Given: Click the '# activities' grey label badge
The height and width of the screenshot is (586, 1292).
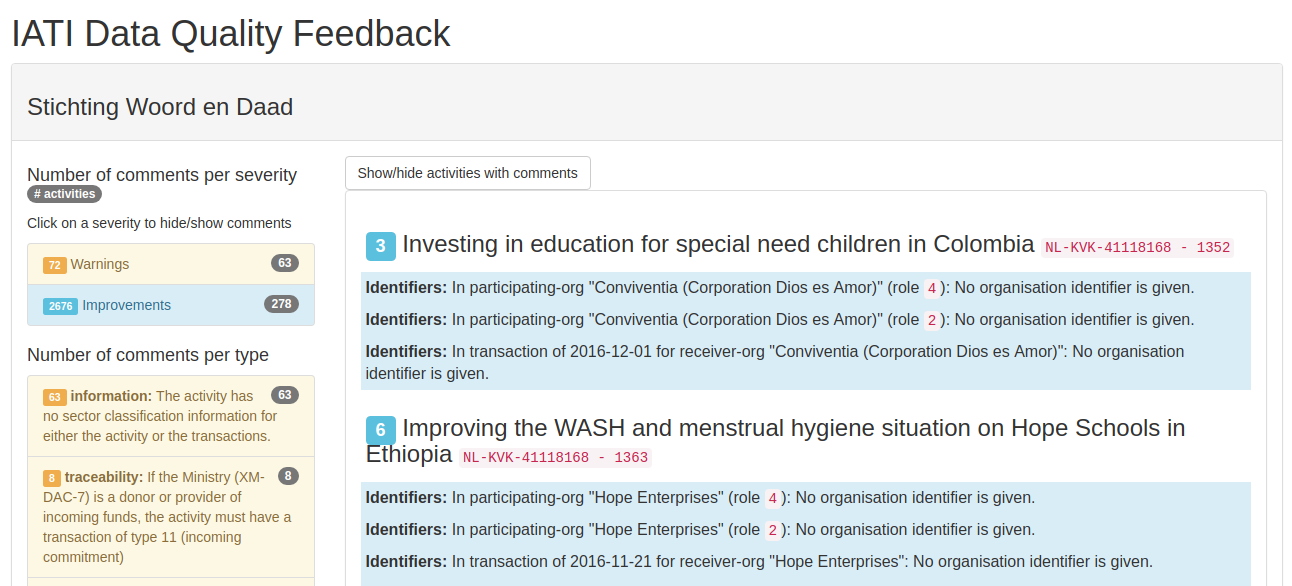Looking at the screenshot, I should [64, 194].
